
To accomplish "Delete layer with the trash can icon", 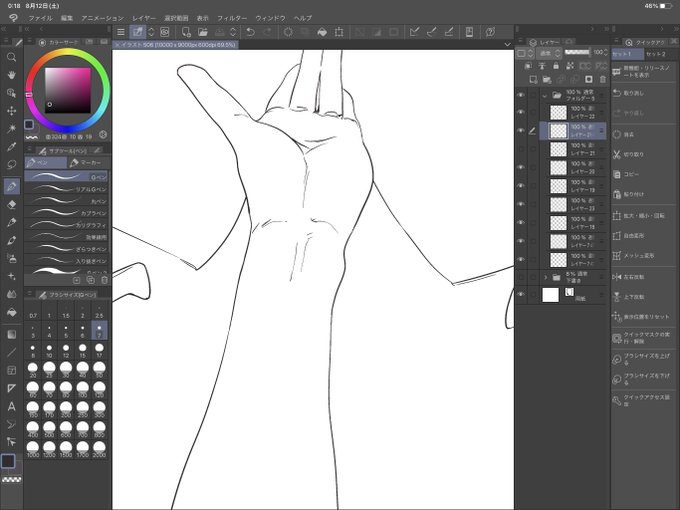I will point(602,79).
